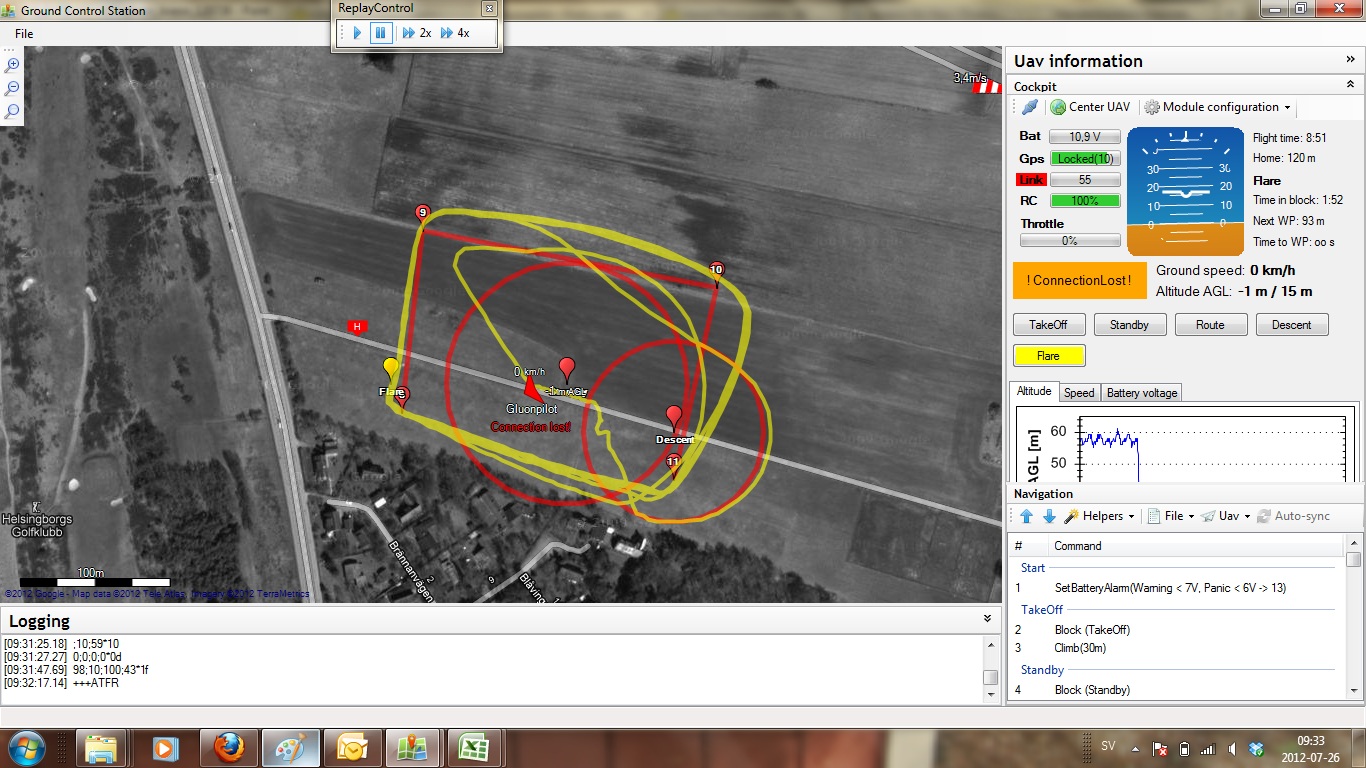Select the Block (Standby) row

(1176, 690)
